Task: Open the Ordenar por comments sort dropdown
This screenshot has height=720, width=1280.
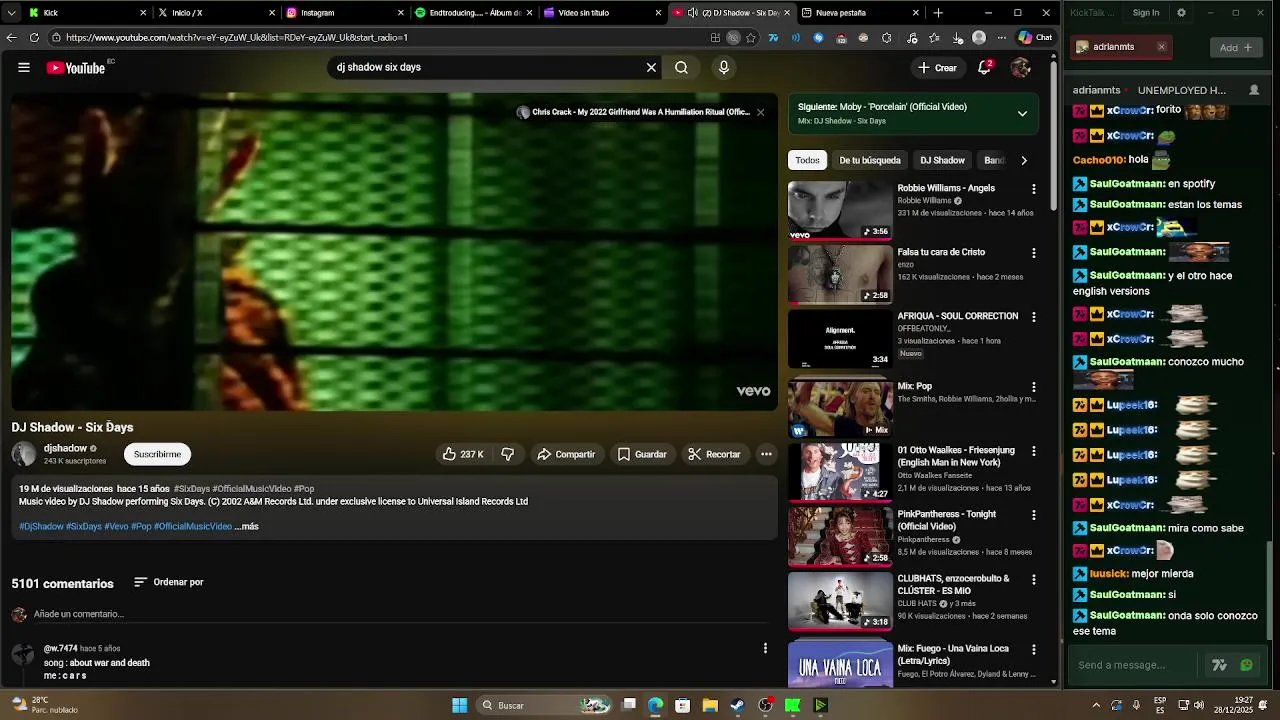Action: pyautogui.click(x=168, y=582)
